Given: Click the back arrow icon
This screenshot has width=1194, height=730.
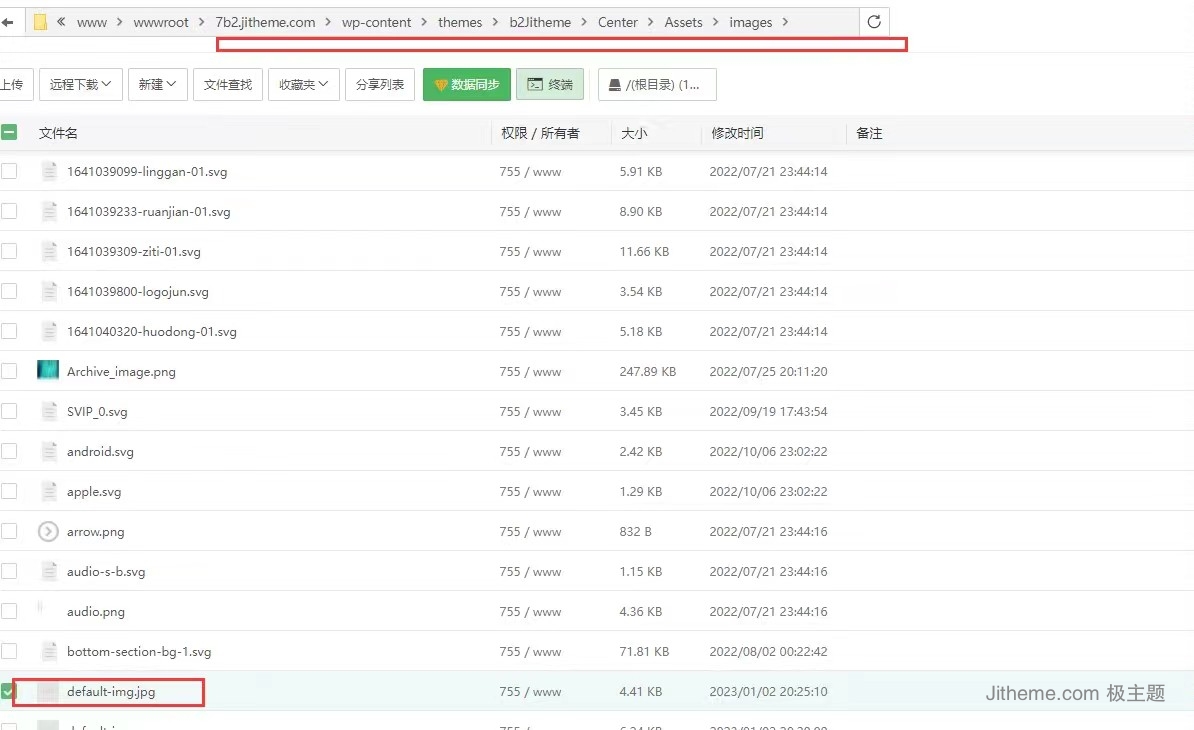Looking at the screenshot, I should click(x=7, y=22).
